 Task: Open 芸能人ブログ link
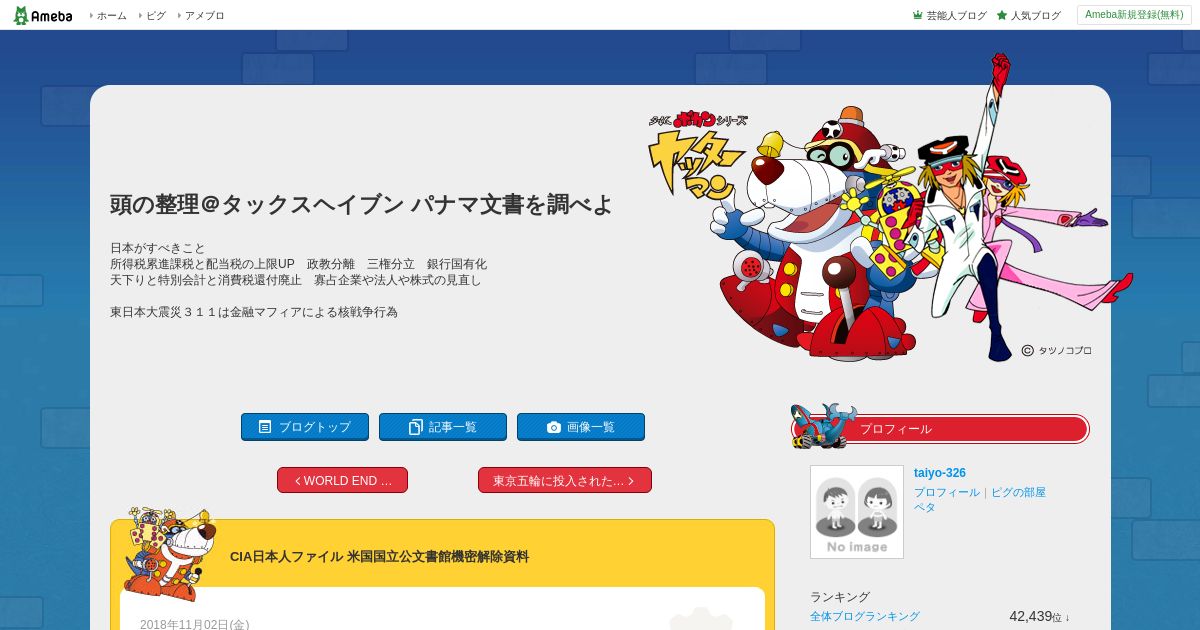click(x=956, y=16)
